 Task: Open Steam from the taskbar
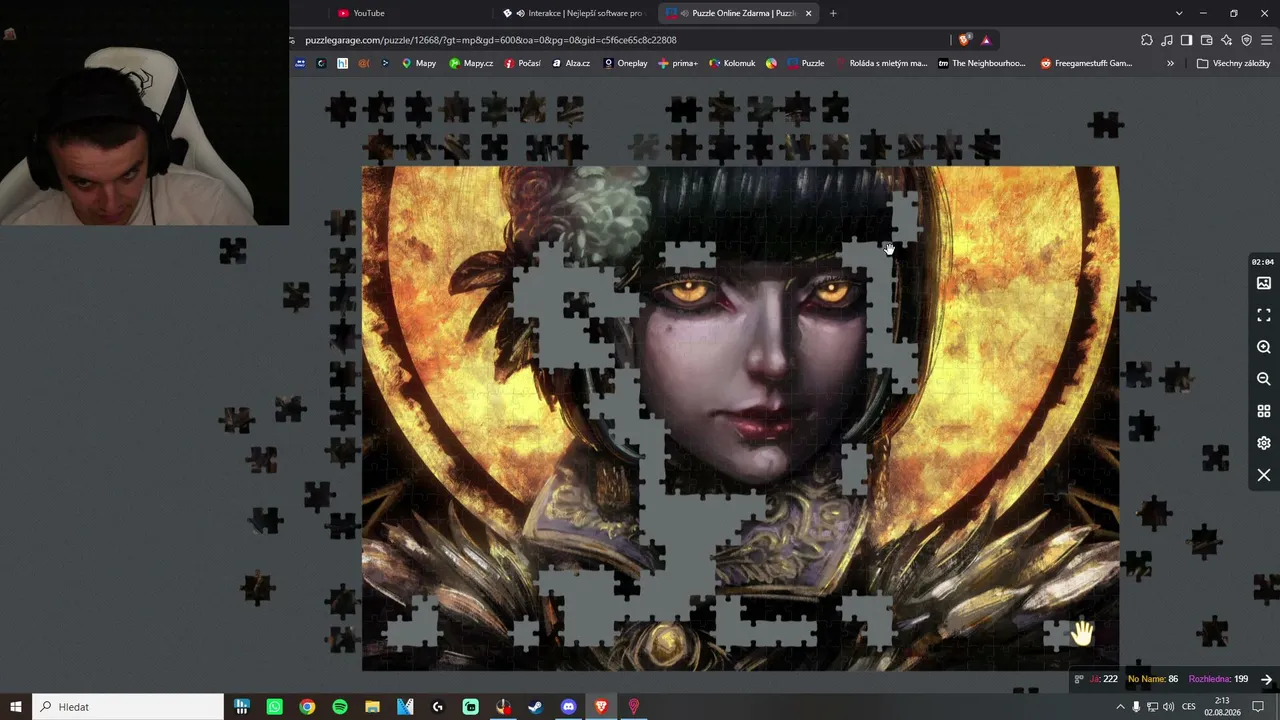(x=536, y=707)
